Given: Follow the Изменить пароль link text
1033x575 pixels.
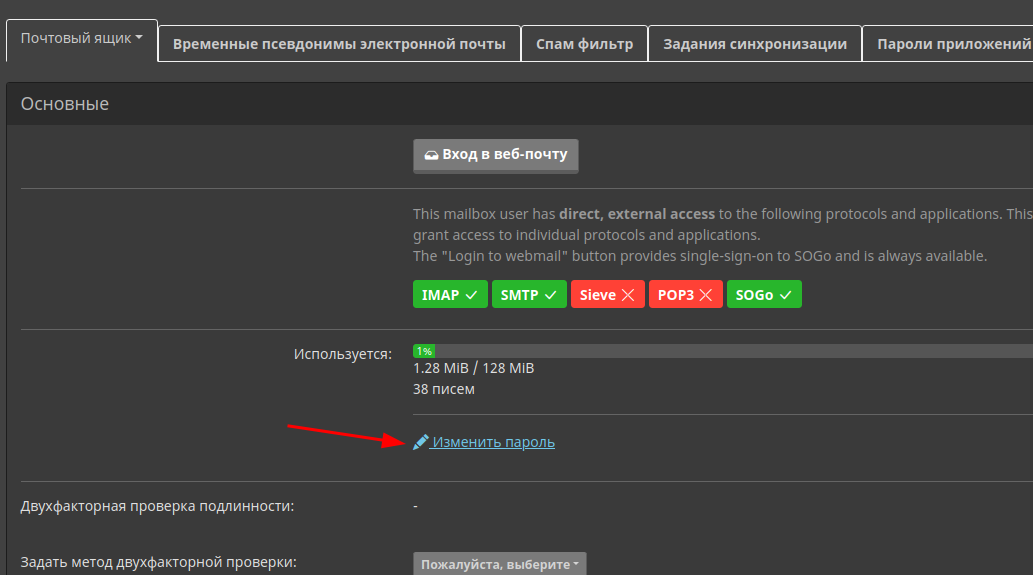Looking at the screenshot, I should click(x=493, y=442).
